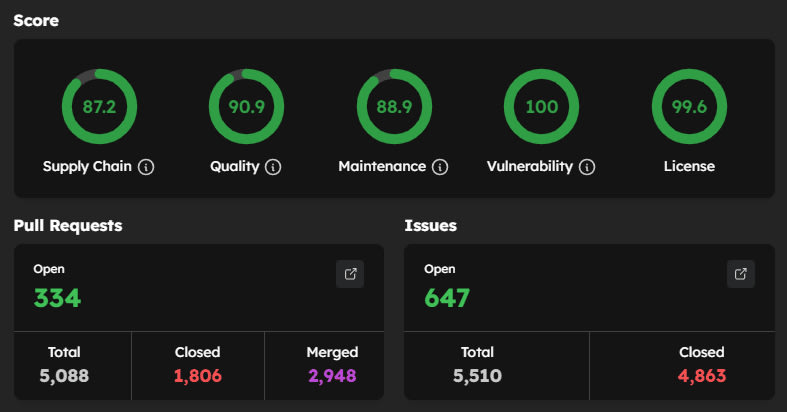Select the Vulnerability 100 score ring

point(541,107)
